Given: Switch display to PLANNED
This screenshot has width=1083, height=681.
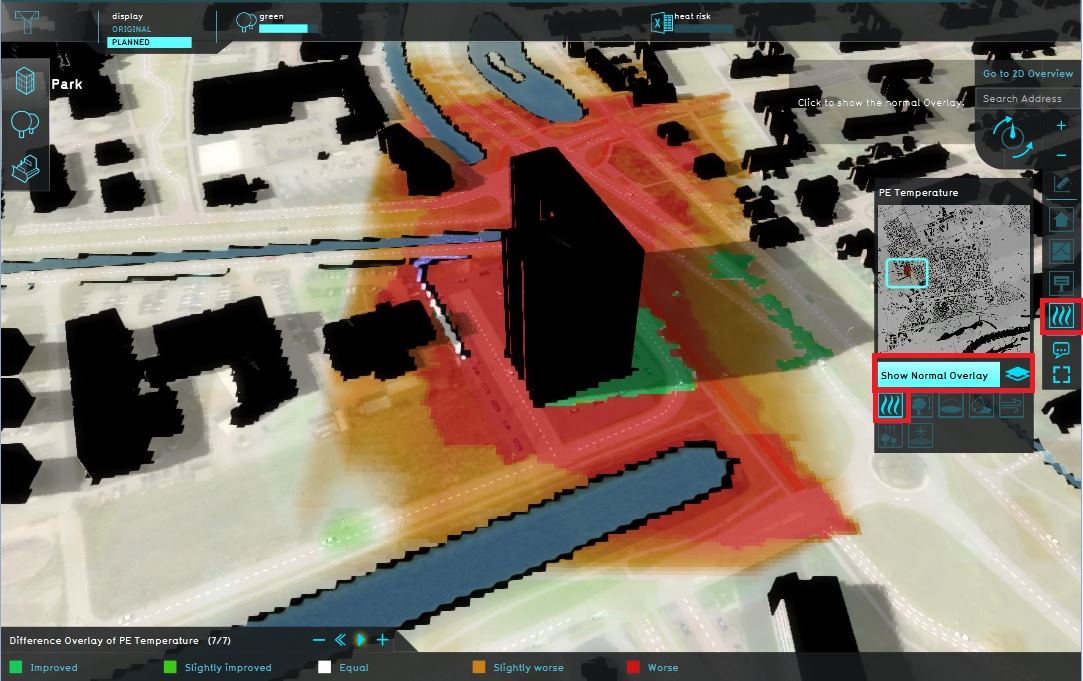Looking at the screenshot, I should (148, 43).
